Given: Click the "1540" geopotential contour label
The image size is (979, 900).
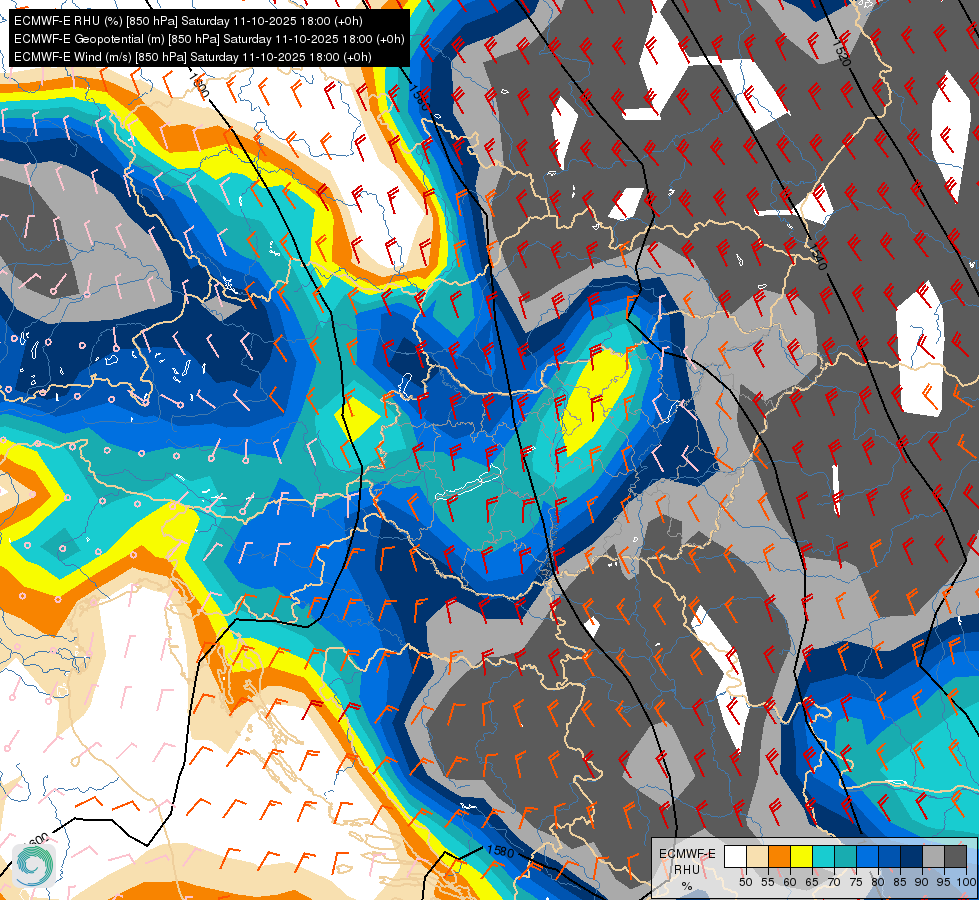Looking at the screenshot, I should [x=818, y=255].
